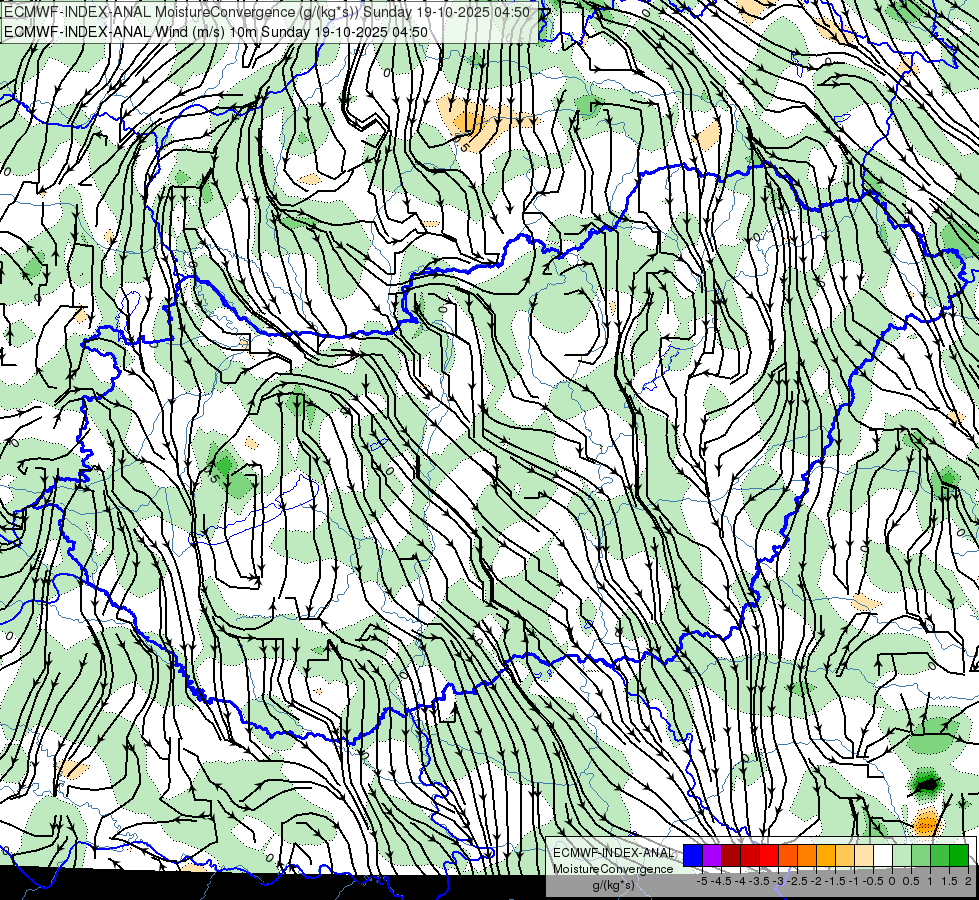This screenshot has width=979, height=900.
Task: Click the Wind (m/s) 10m title line
Action: 215,32
